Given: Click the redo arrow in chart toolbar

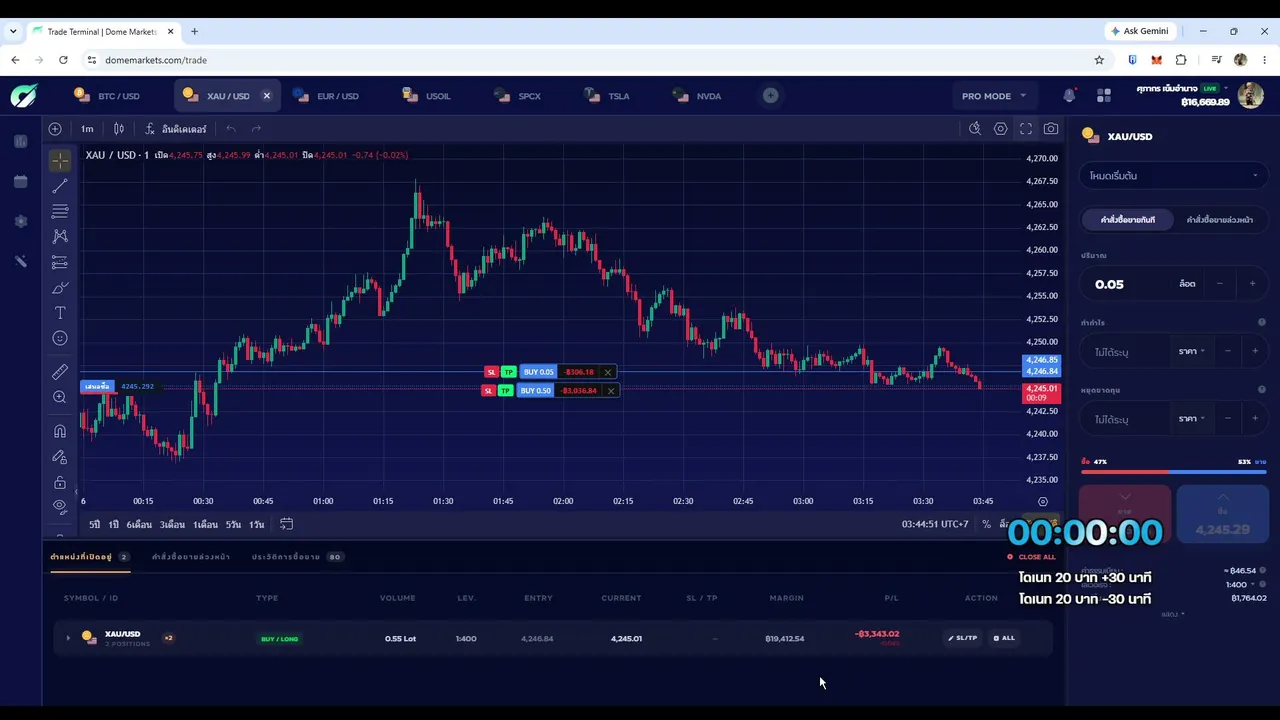Looking at the screenshot, I should (x=256, y=129).
